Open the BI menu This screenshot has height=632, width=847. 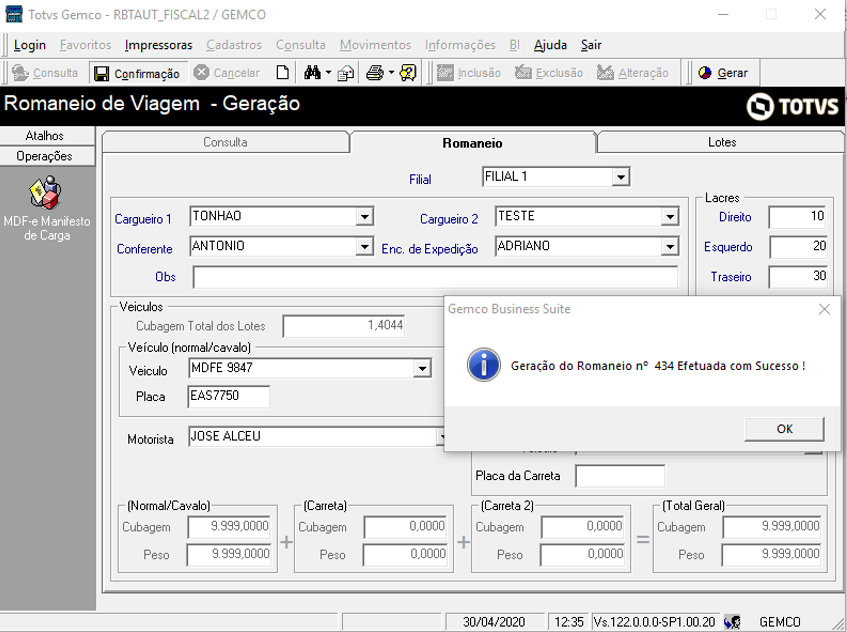coord(514,45)
